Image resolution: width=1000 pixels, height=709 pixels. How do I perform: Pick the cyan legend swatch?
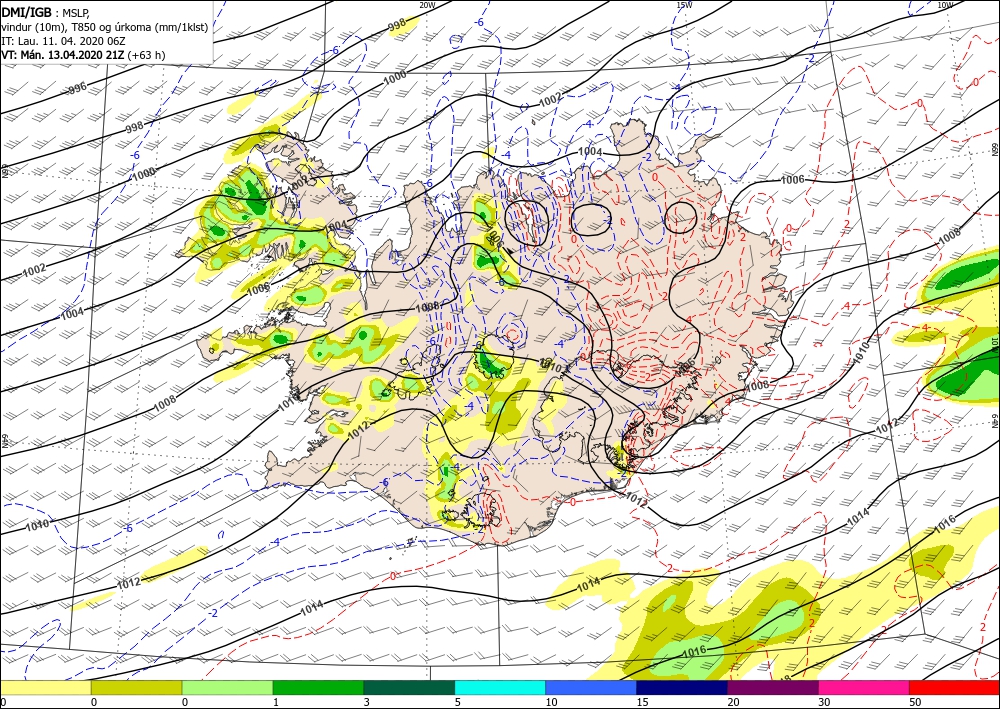[500, 687]
